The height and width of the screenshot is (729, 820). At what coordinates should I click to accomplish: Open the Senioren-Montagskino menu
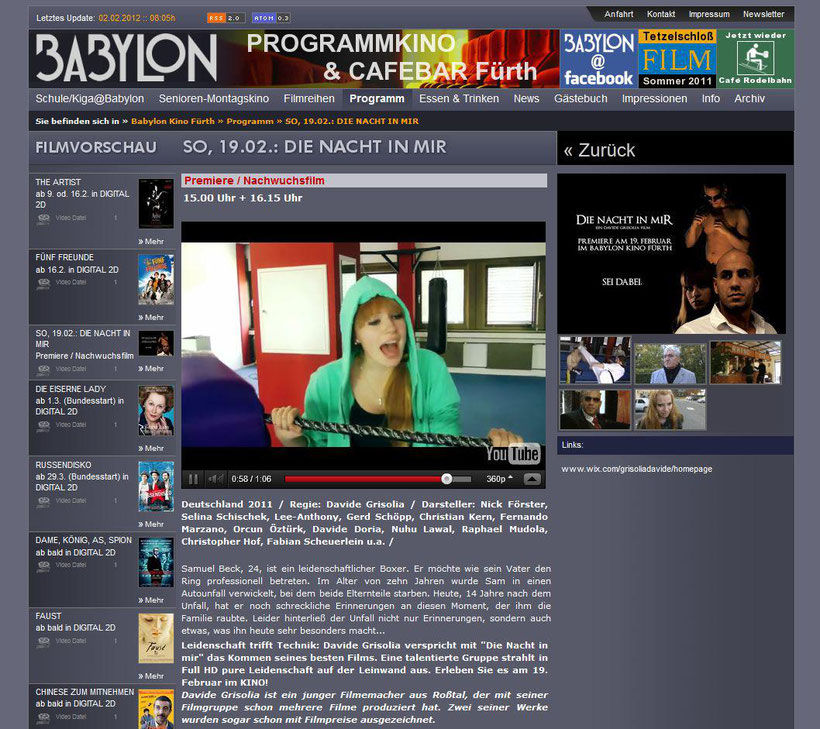click(214, 99)
